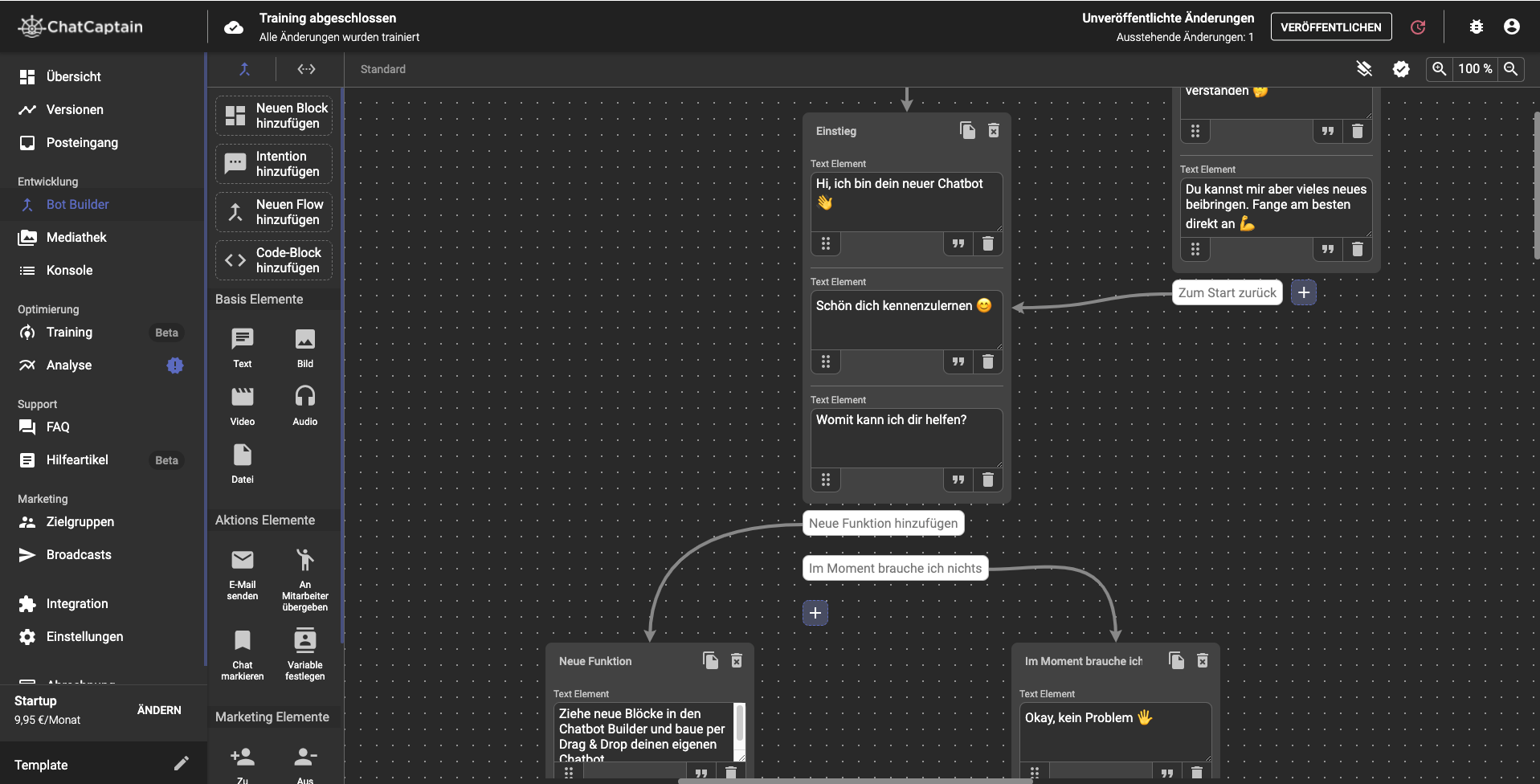Click the VERÖFFENTLICHEN button

pos(1330,27)
